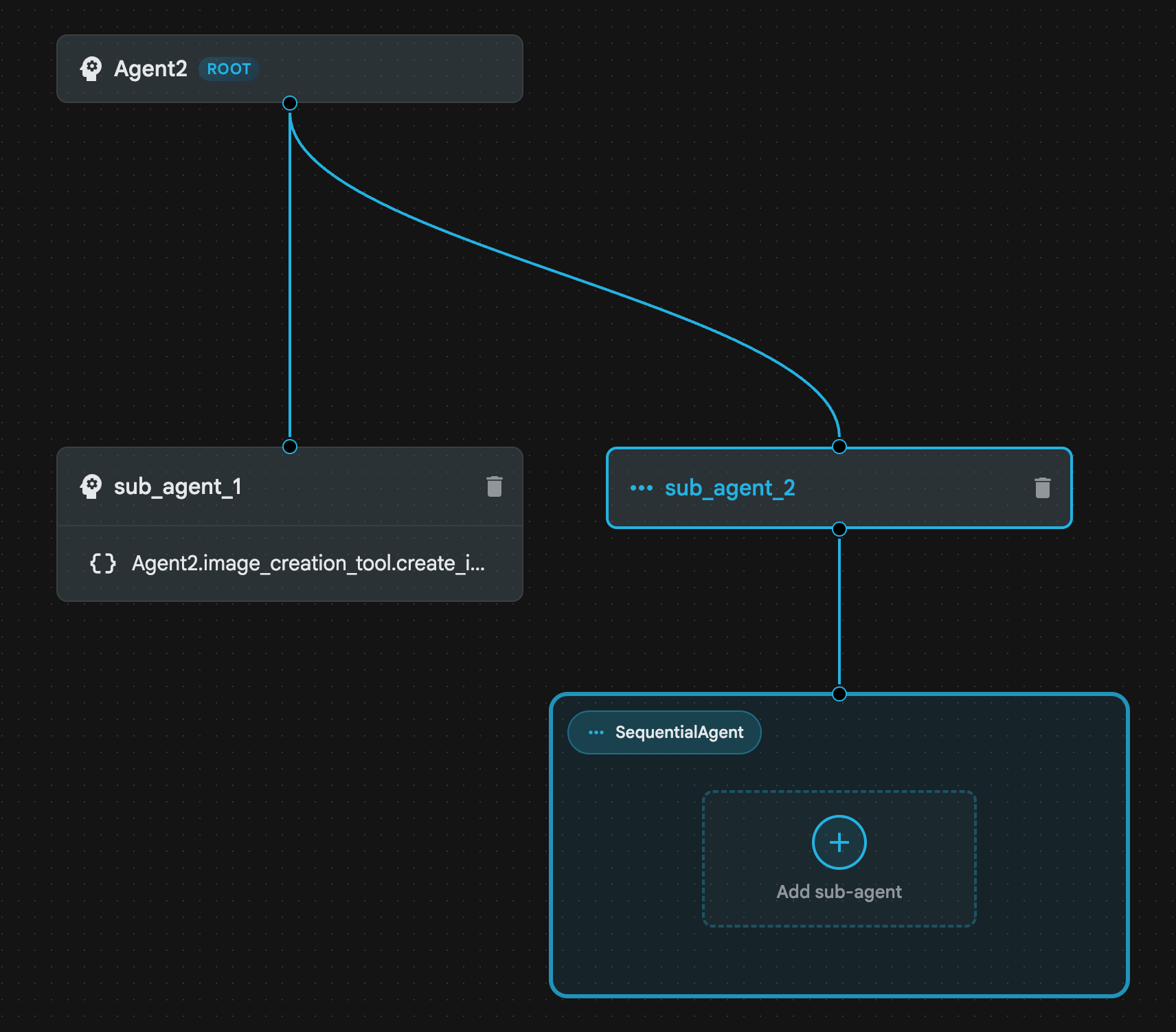Open the Agent2.image_creation_tool entry
The height and width of the screenshot is (1032, 1176).
tap(308, 563)
